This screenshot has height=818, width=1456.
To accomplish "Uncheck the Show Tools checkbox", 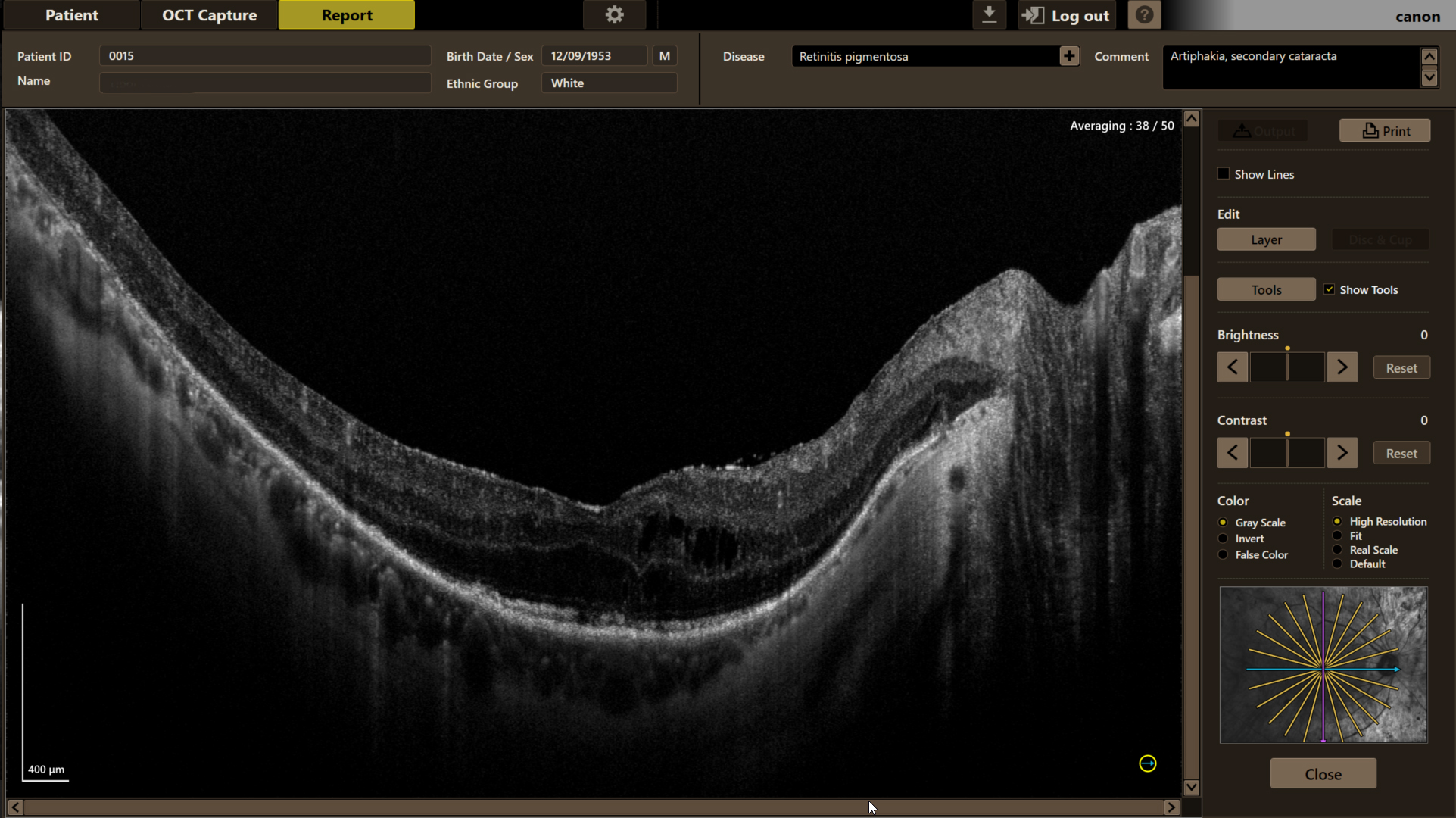I will click(x=1329, y=289).
